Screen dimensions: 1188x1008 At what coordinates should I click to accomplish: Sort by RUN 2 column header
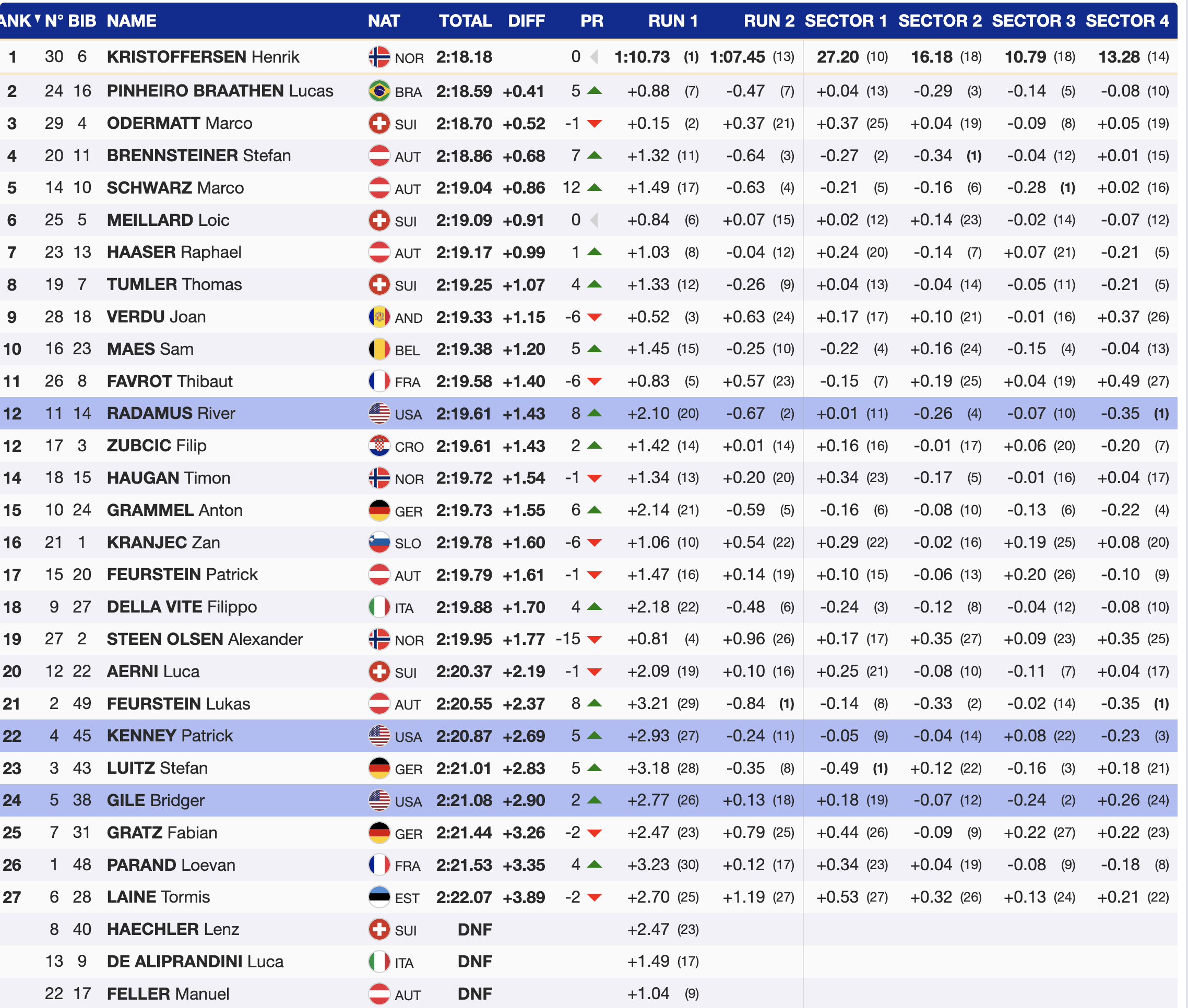point(768,21)
